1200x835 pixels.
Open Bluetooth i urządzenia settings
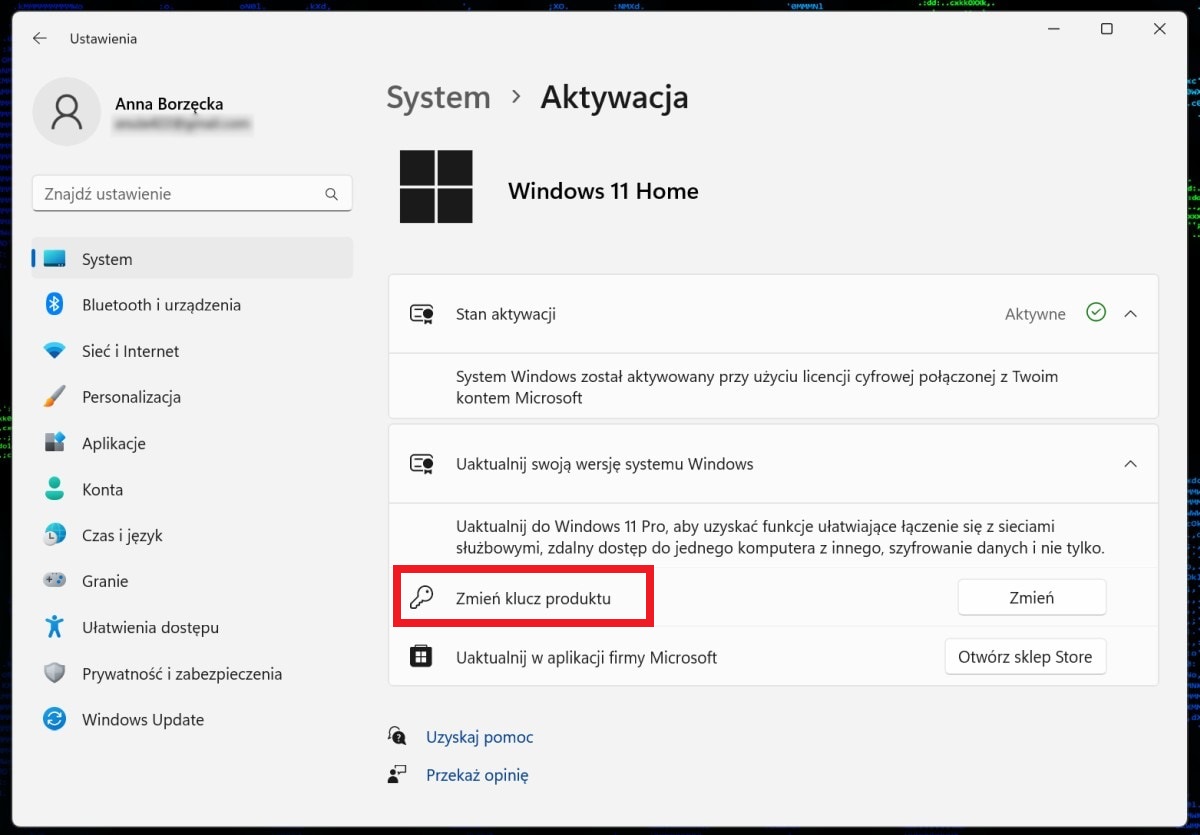(x=160, y=305)
